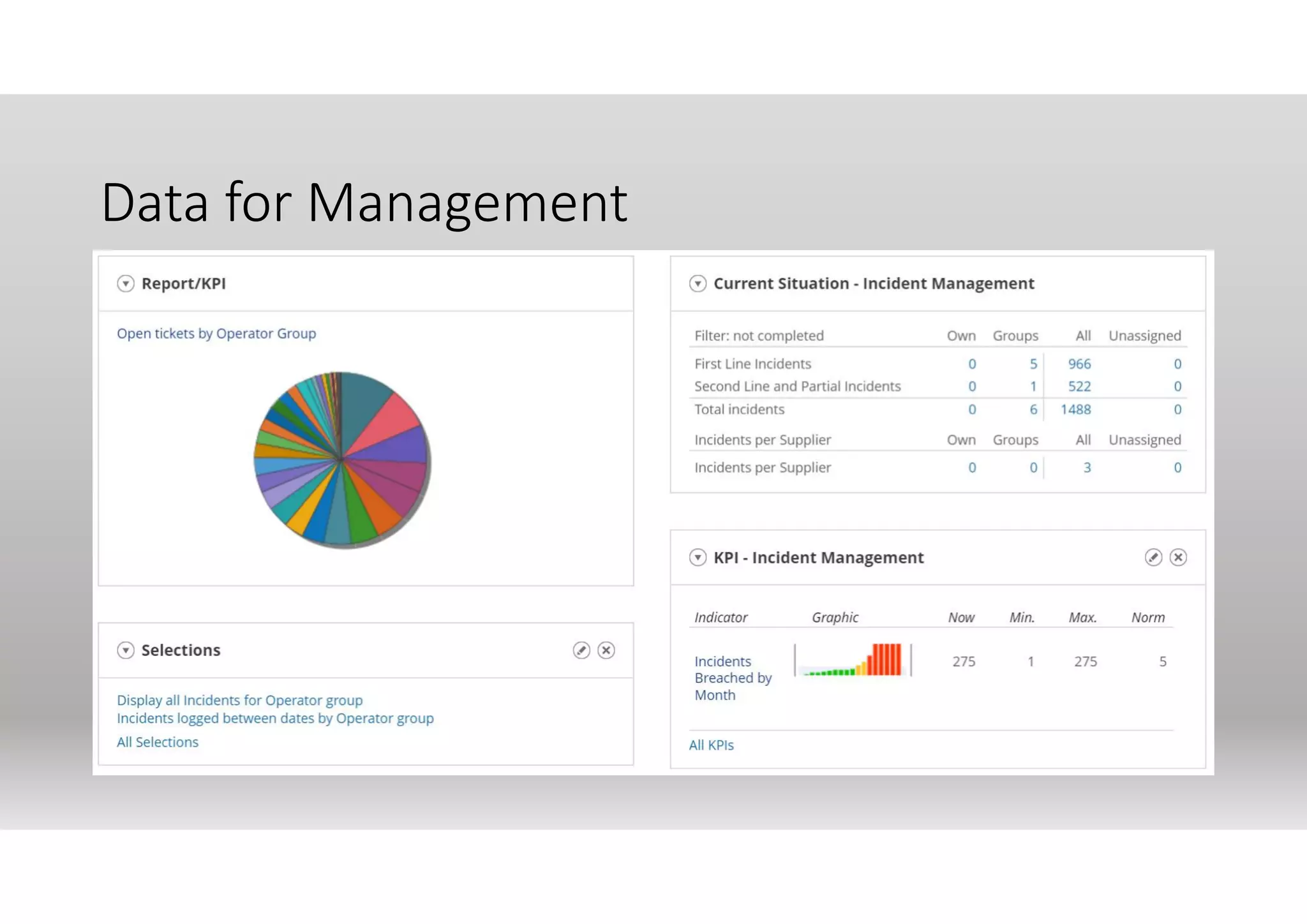Open the All KPIs link
The image size is (1307, 924).
[x=711, y=745]
